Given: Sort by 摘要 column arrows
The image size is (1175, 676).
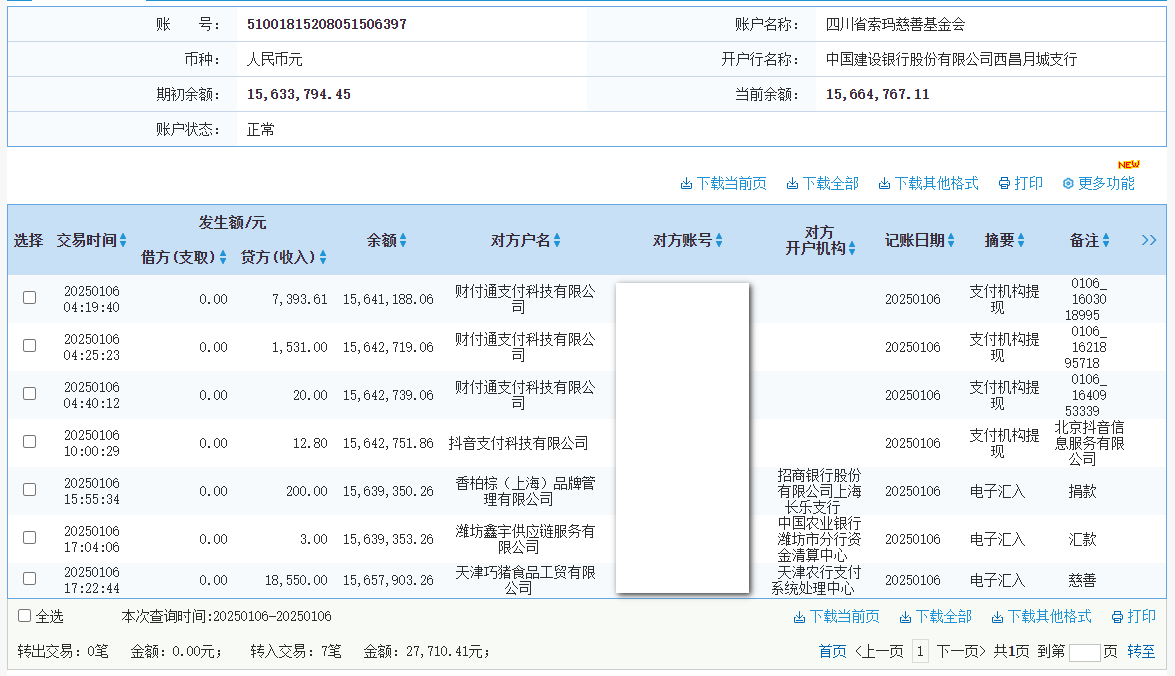Looking at the screenshot, I should 1022,241.
